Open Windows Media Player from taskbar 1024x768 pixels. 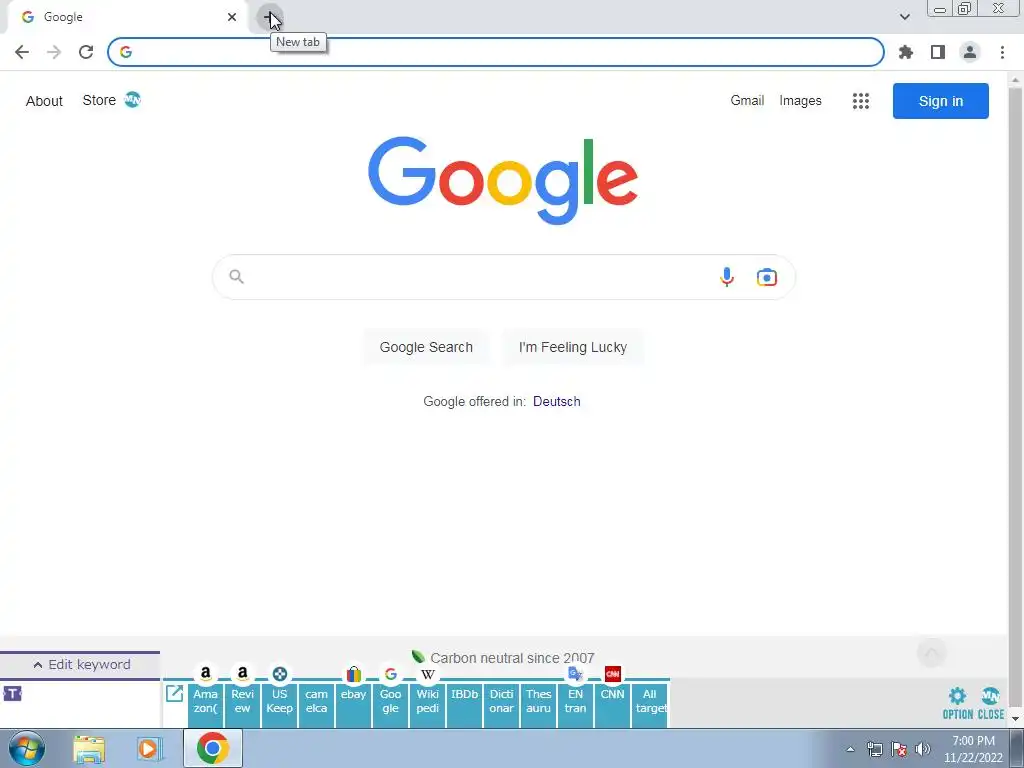pyautogui.click(x=149, y=749)
